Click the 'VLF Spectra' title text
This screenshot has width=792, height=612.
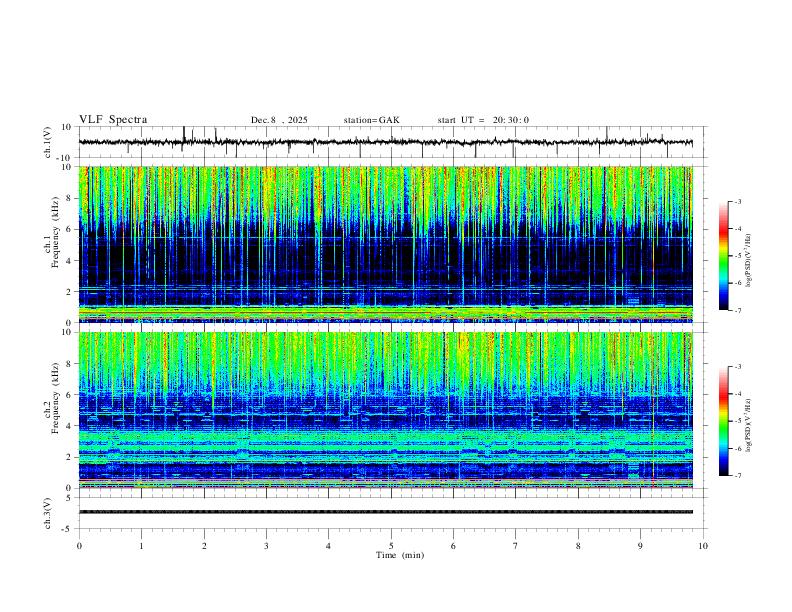coord(113,120)
